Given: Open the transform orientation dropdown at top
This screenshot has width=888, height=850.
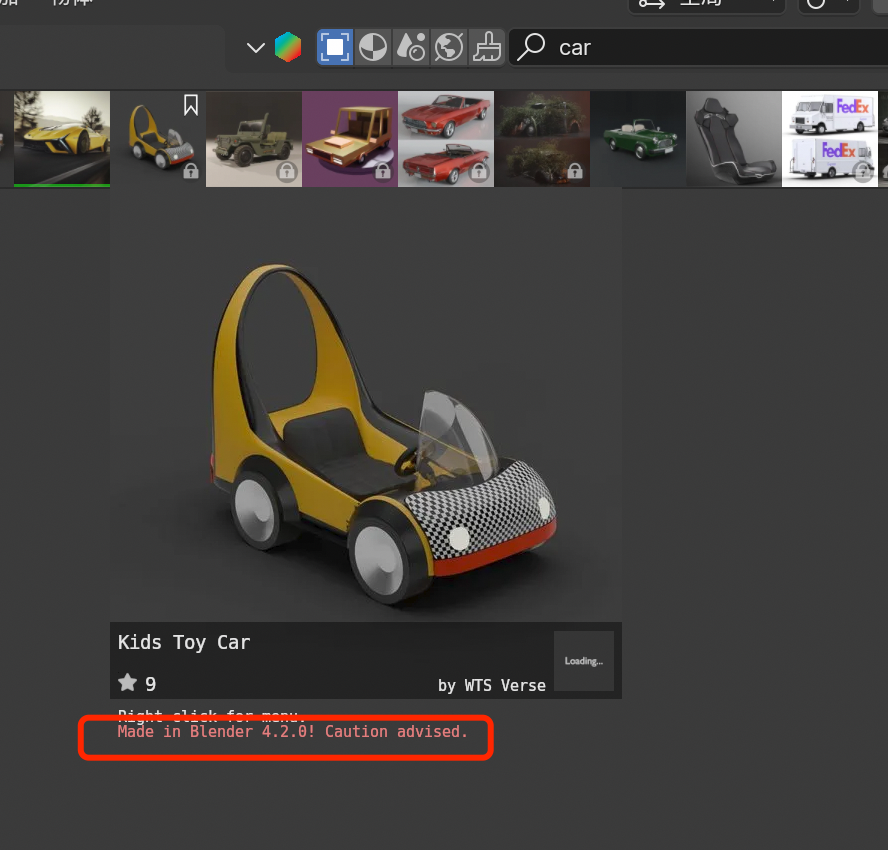Looking at the screenshot, I should click(x=705, y=4).
